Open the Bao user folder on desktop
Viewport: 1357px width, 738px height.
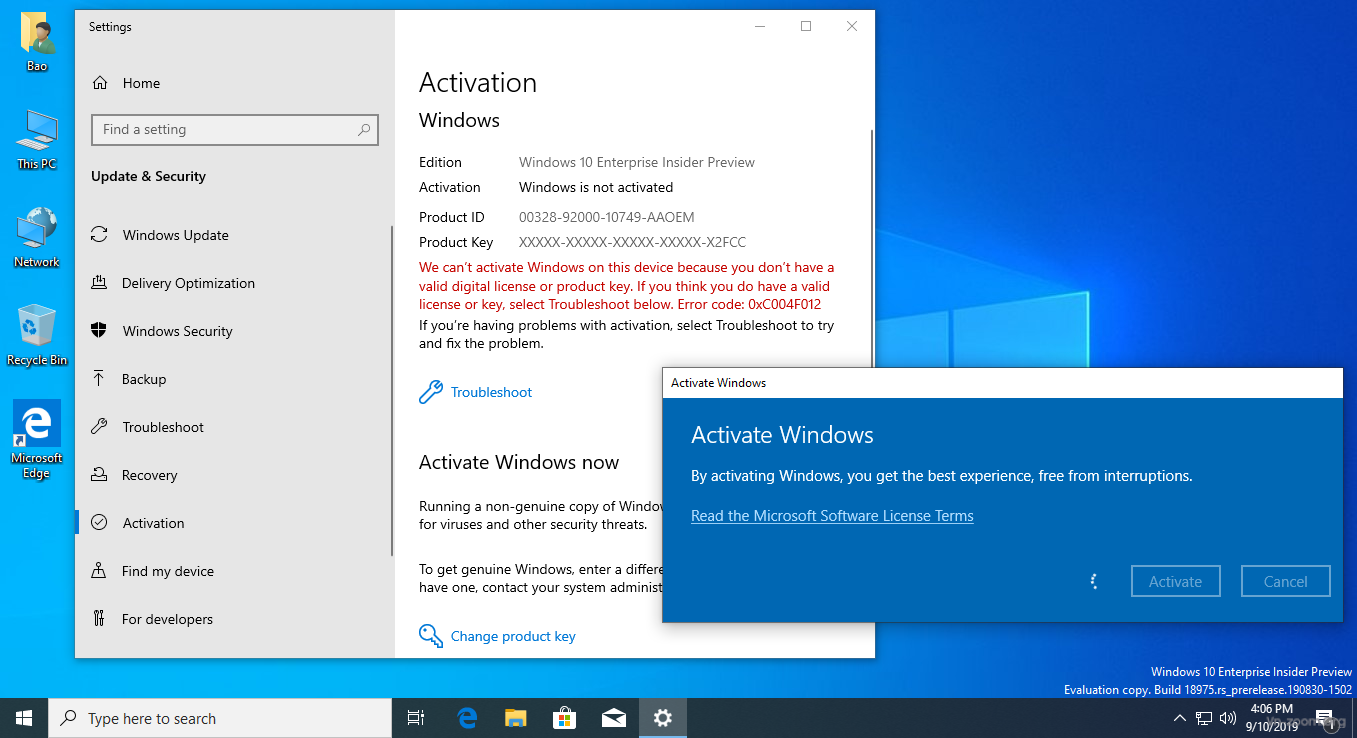click(37, 42)
